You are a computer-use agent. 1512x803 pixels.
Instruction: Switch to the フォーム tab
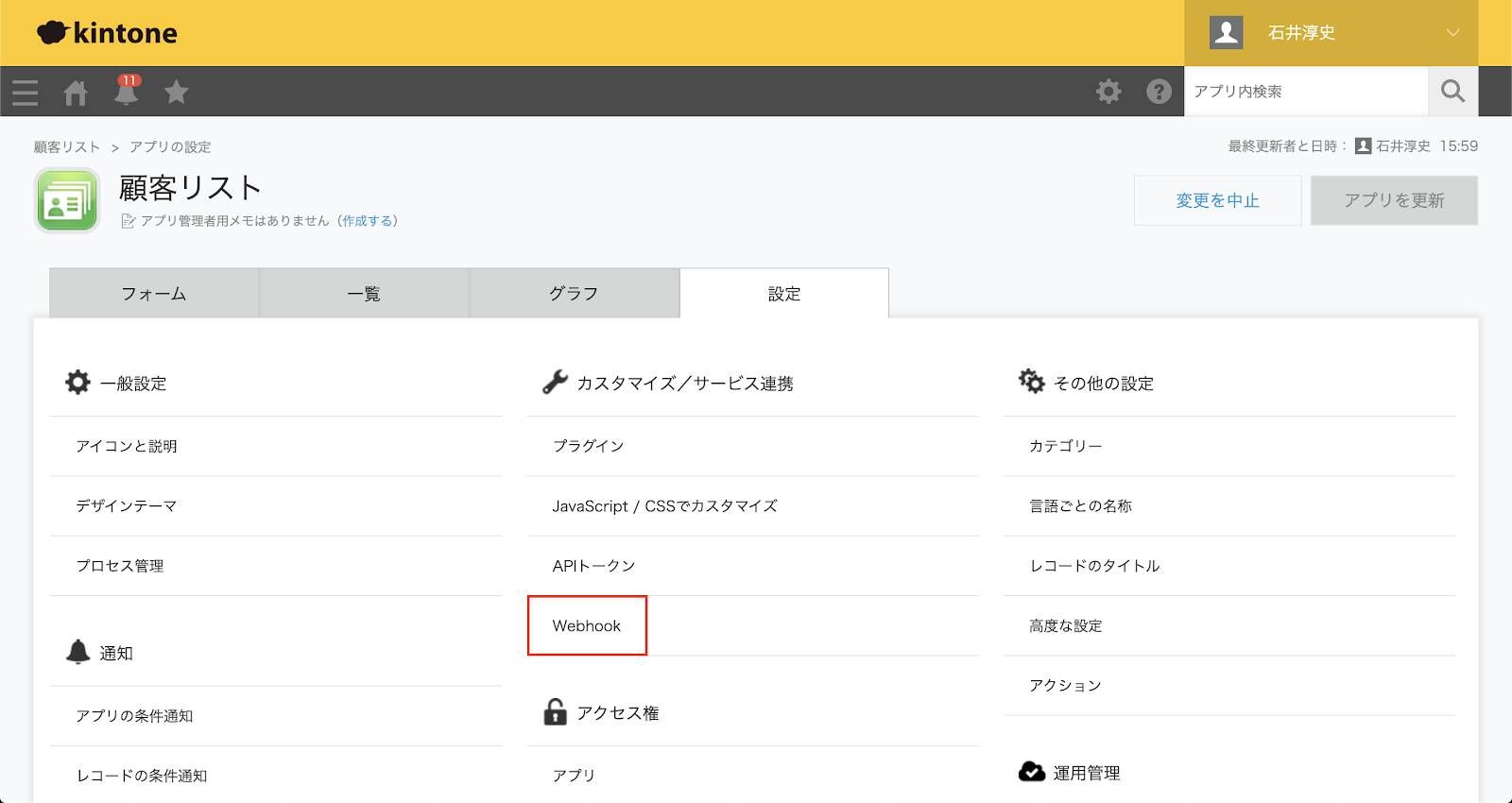pyautogui.click(x=154, y=294)
